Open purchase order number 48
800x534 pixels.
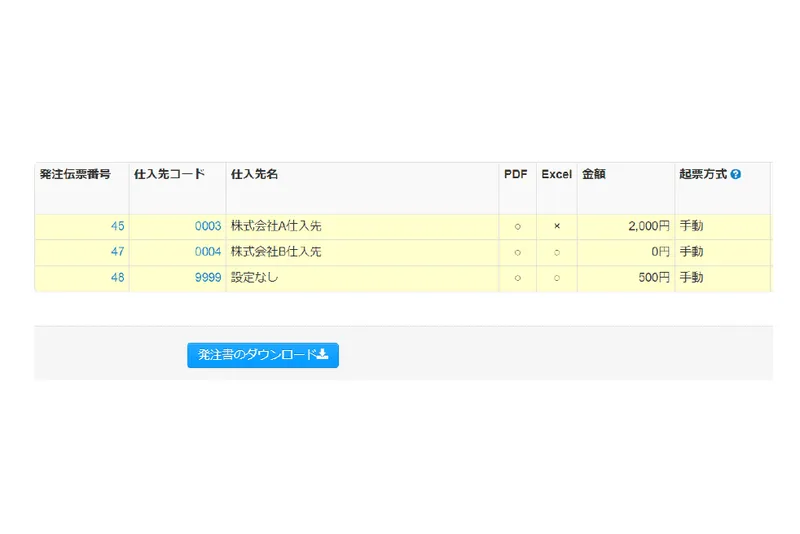tap(117, 277)
